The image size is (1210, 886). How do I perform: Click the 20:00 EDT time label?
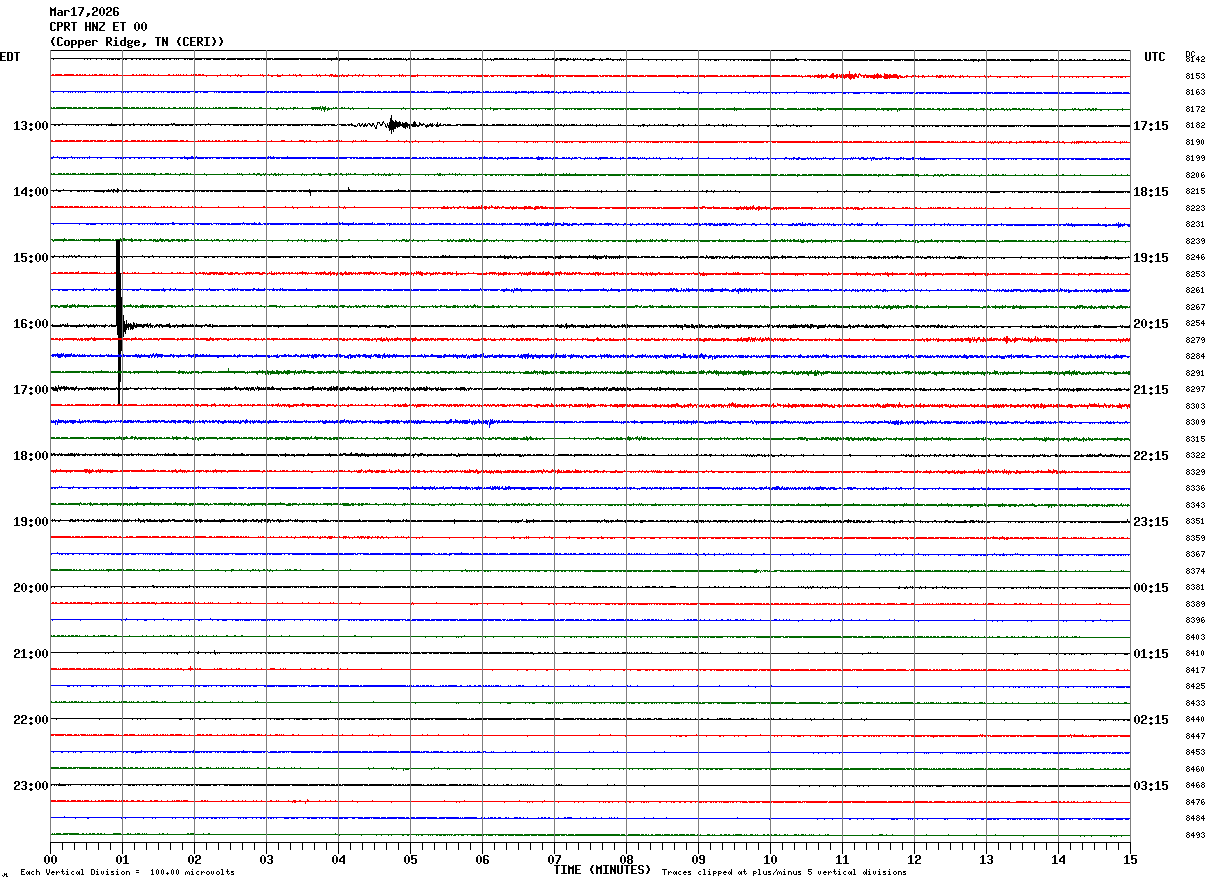coord(30,588)
